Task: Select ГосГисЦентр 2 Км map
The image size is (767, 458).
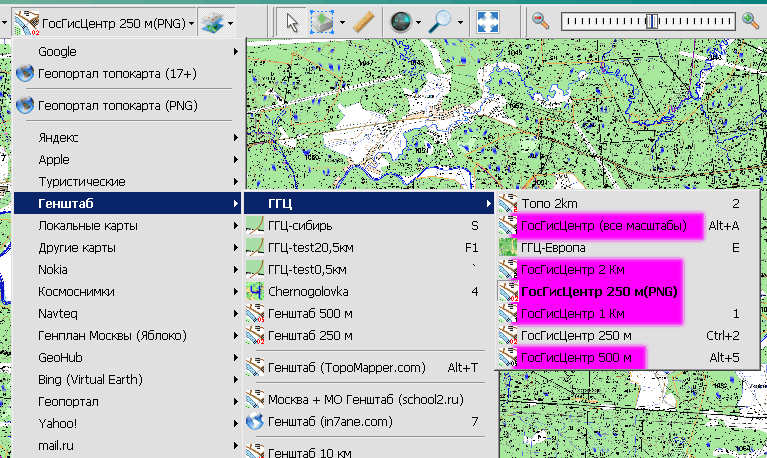Action: pyautogui.click(x=628, y=270)
